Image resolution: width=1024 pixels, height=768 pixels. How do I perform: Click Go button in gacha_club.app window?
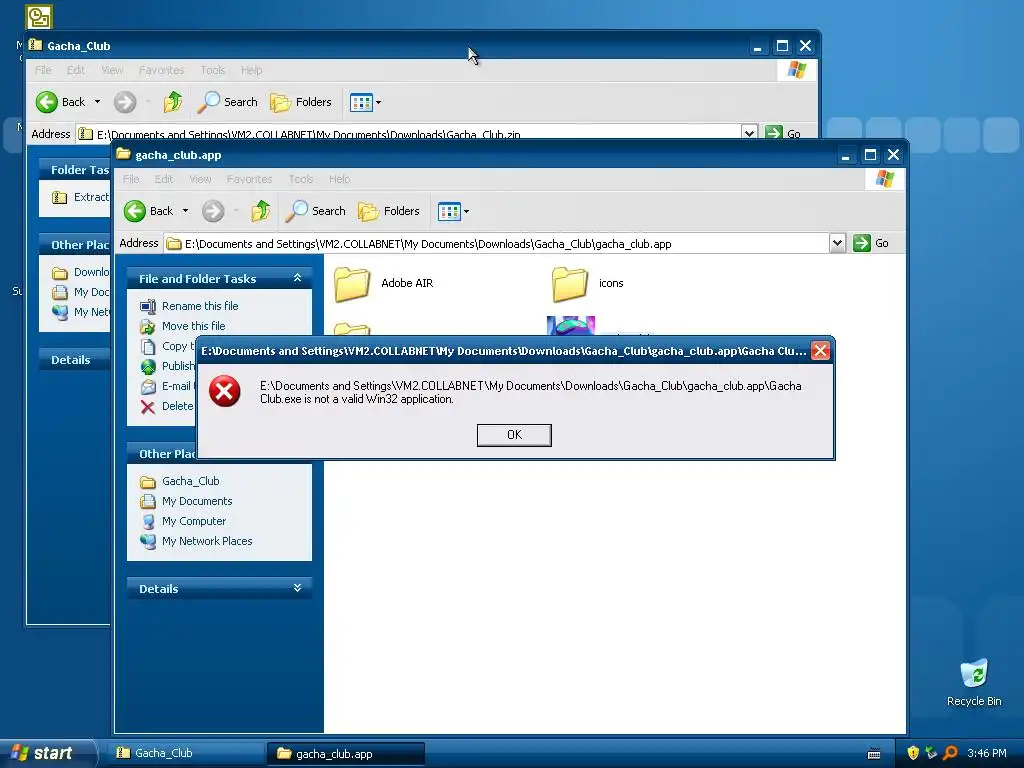[871, 244]
